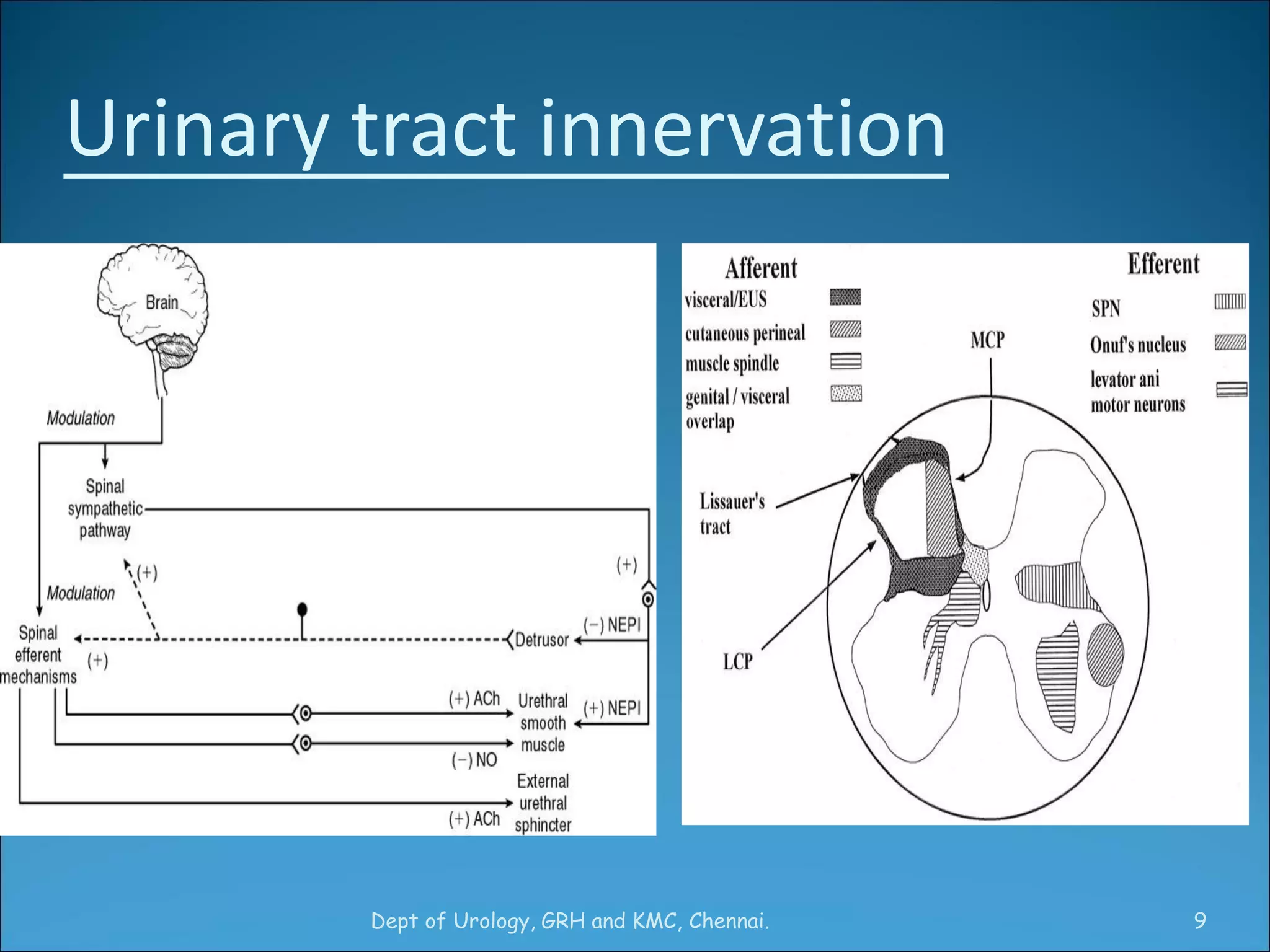Click the brain illustration

[153, 319]
